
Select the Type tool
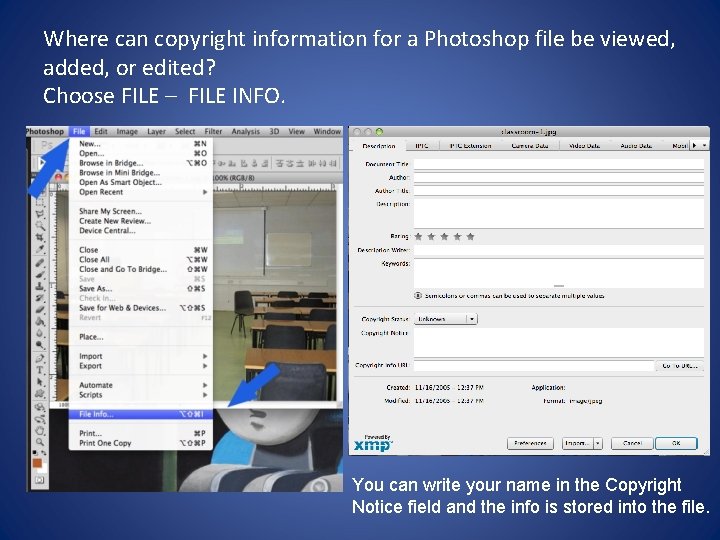(40, 370)
